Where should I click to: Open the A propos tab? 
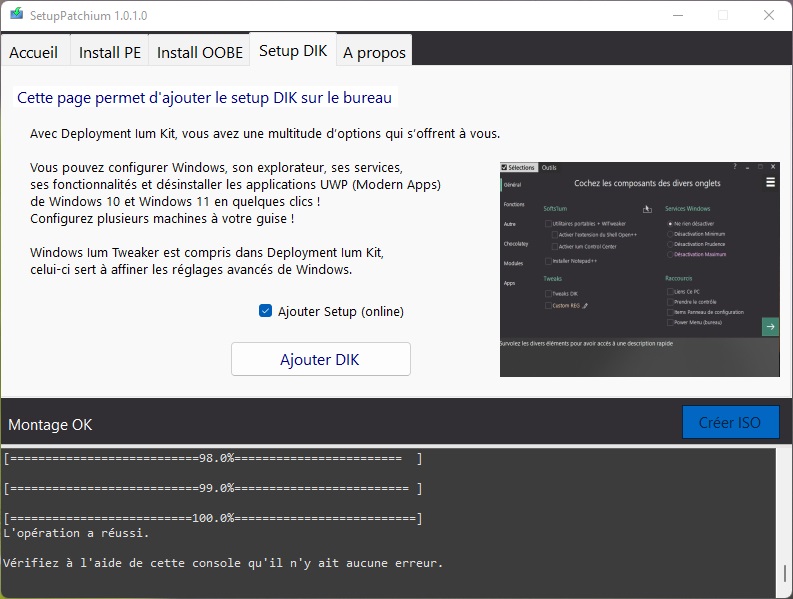click(x=372, y=52)
